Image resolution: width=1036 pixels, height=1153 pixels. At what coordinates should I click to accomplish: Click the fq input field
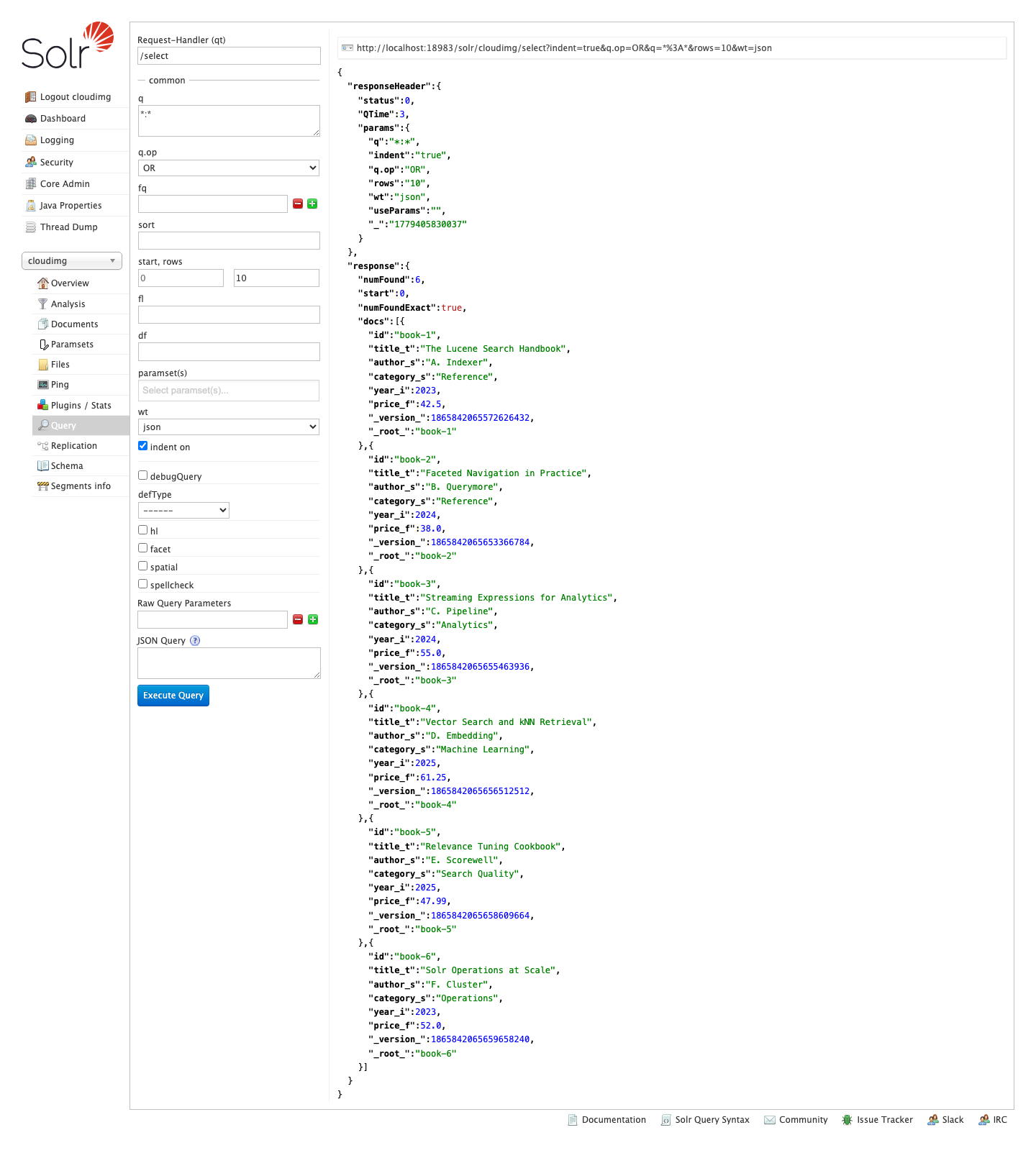pos(213,204)
